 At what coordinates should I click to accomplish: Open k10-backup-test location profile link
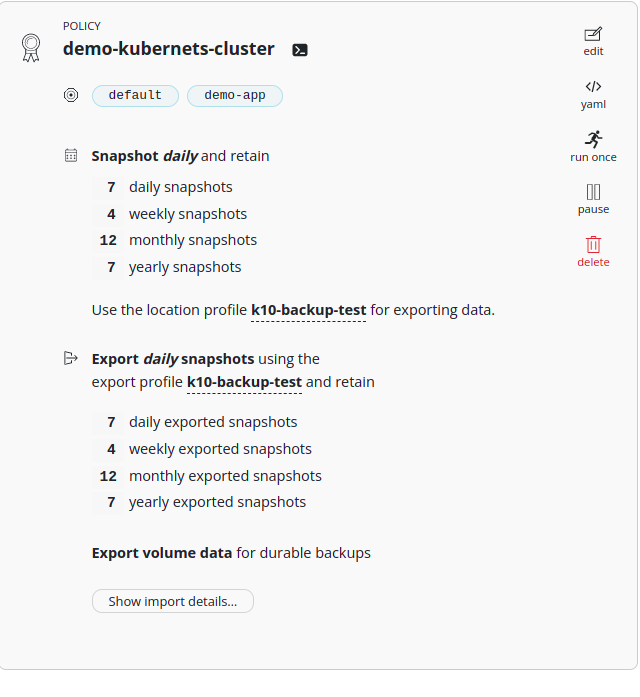[308, 310]
